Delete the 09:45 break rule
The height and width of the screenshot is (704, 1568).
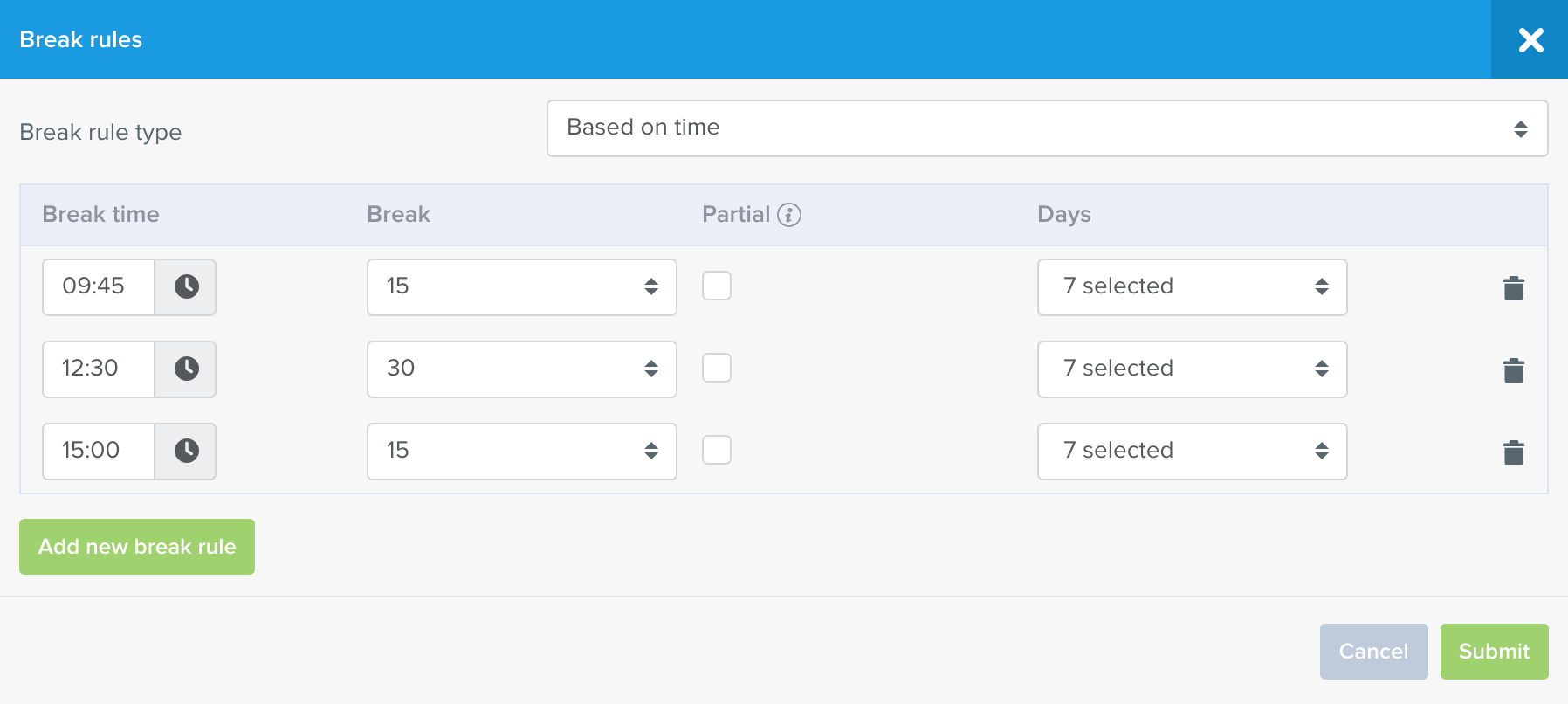pos(1514,287)
